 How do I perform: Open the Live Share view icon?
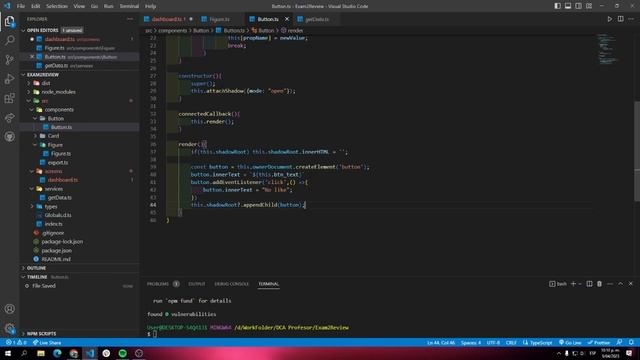point(9,118)
